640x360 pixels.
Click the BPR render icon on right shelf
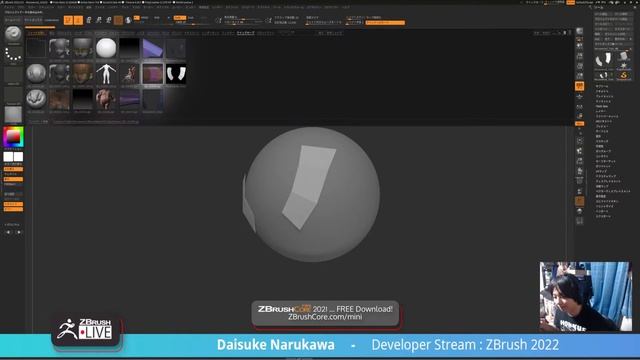coord(580,31)
